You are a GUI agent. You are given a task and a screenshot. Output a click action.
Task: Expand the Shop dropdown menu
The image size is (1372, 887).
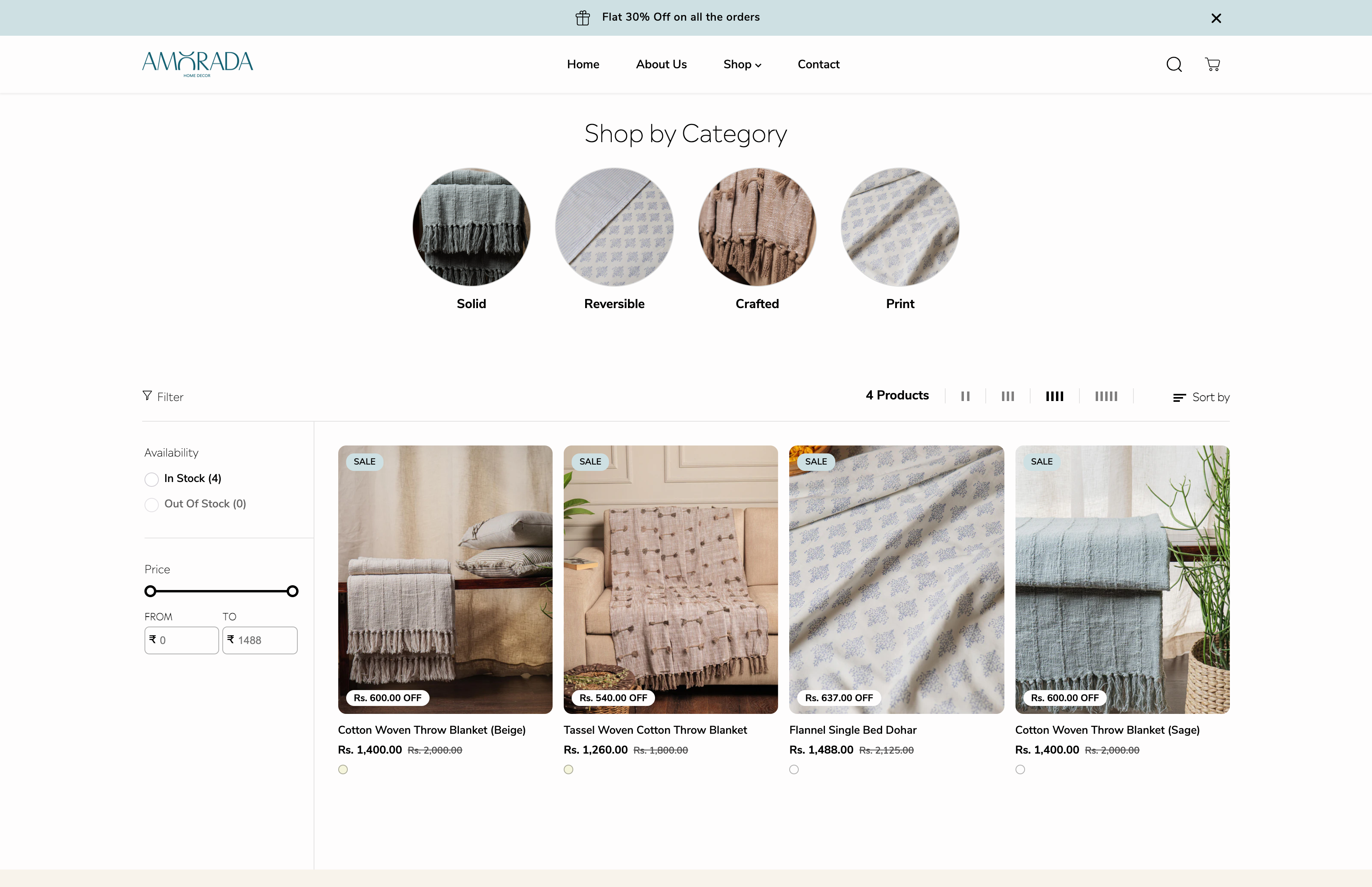click(x=742, y=64)
